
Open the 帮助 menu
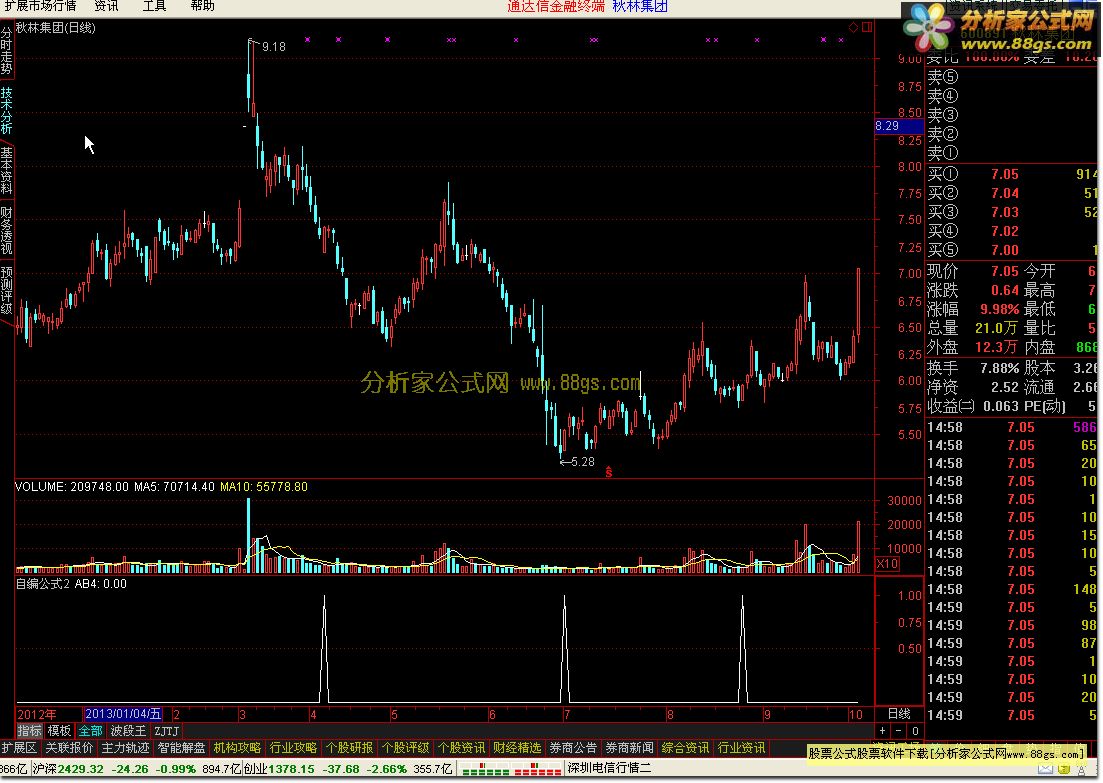[202, 6]
